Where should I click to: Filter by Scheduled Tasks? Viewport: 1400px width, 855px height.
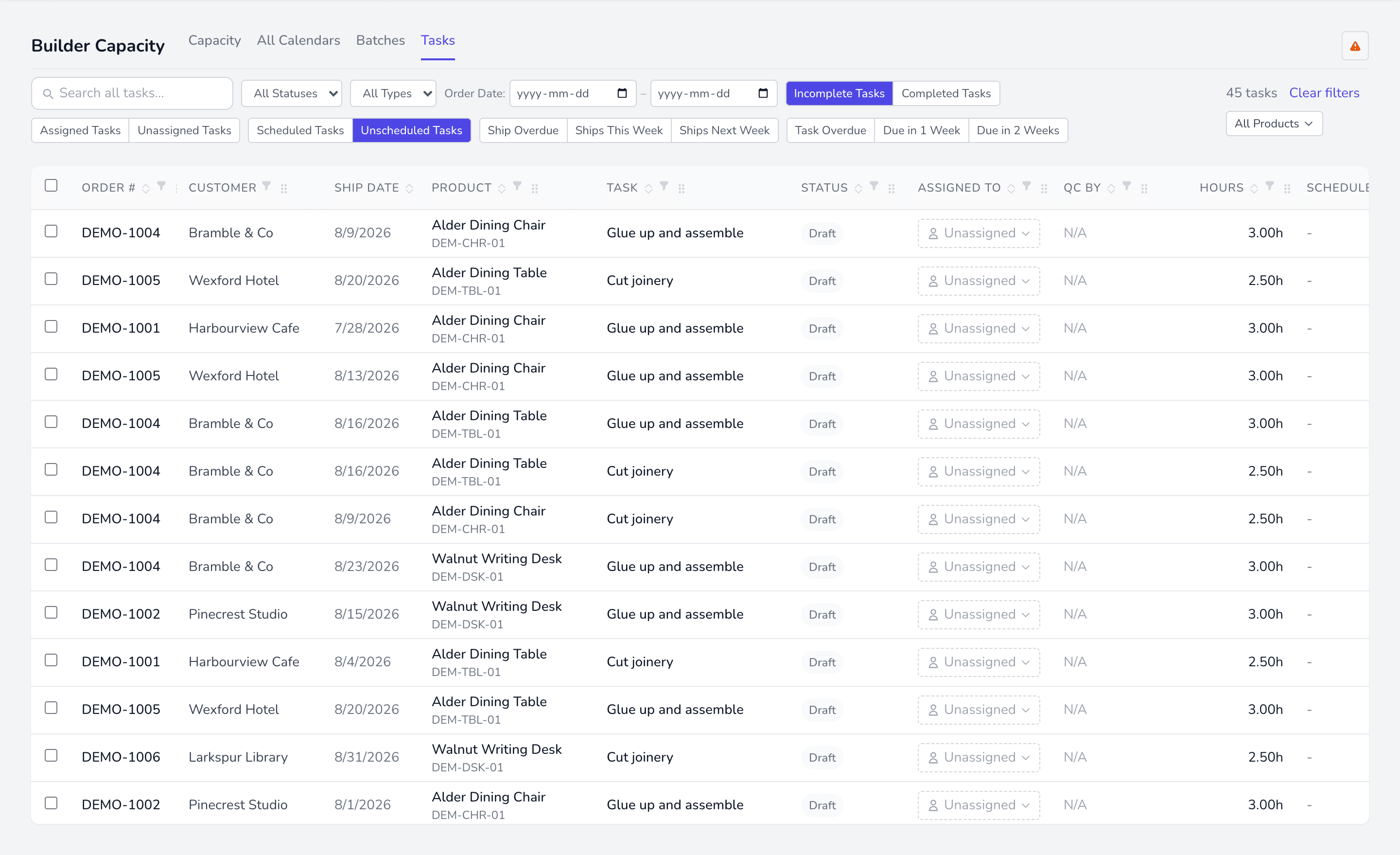point(300,130)
